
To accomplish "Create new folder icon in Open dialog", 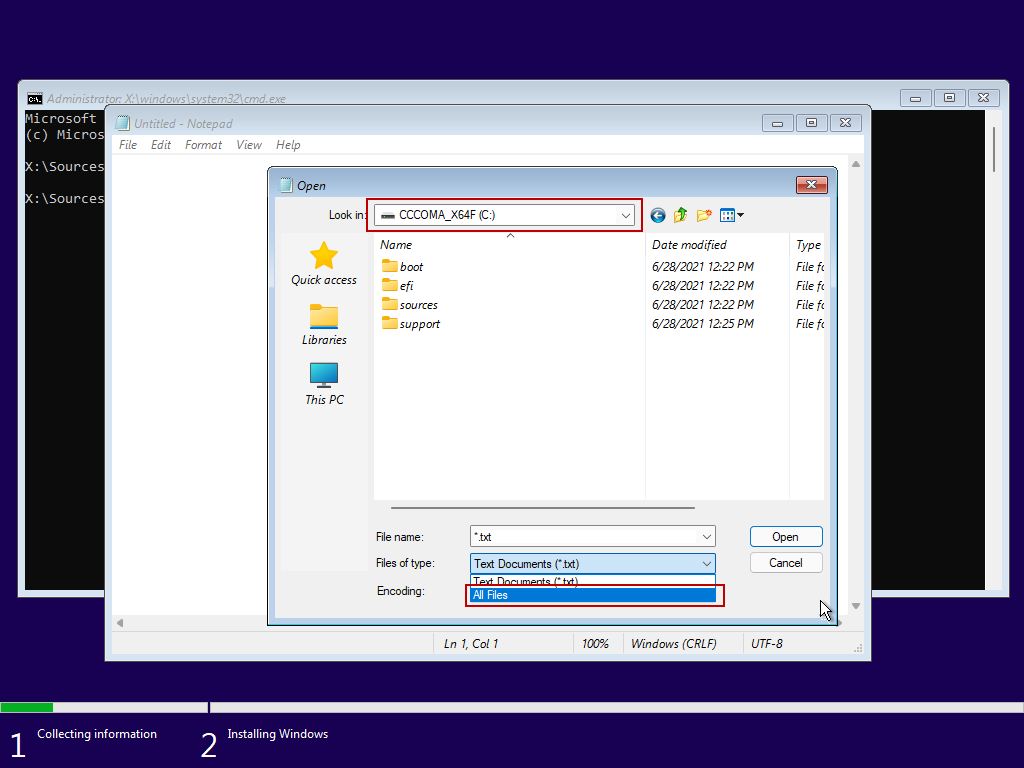I will point(704,215).
